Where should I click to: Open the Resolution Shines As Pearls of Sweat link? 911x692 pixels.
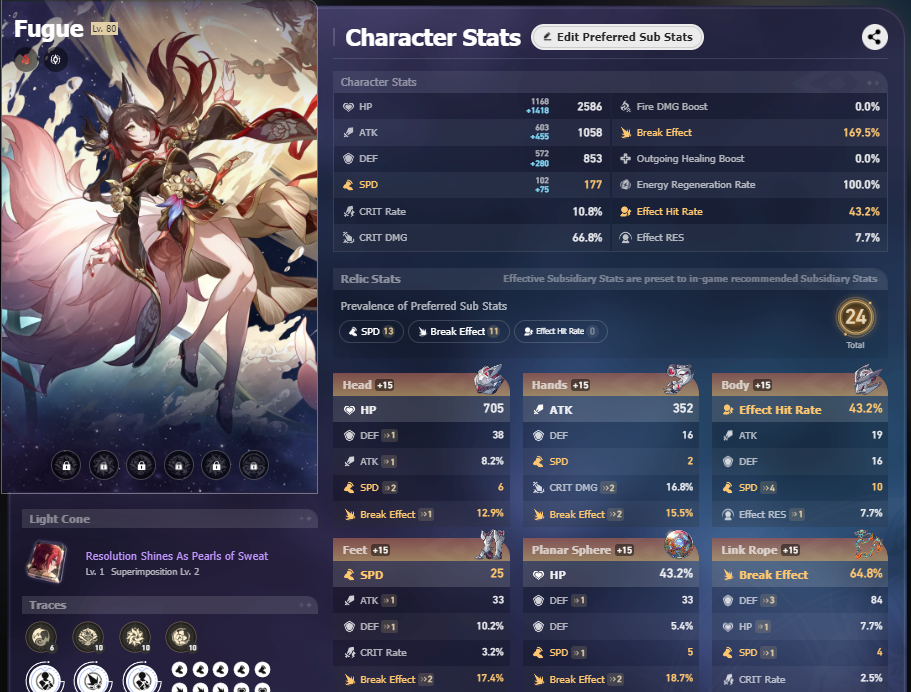[177, 556]
